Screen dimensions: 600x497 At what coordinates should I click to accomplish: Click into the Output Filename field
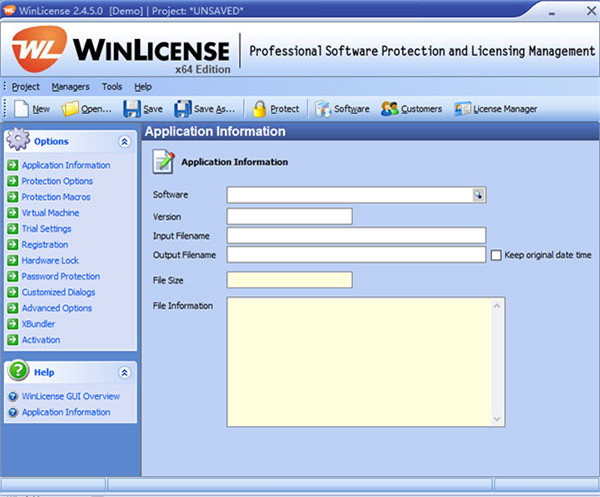(x=356, y=254)
